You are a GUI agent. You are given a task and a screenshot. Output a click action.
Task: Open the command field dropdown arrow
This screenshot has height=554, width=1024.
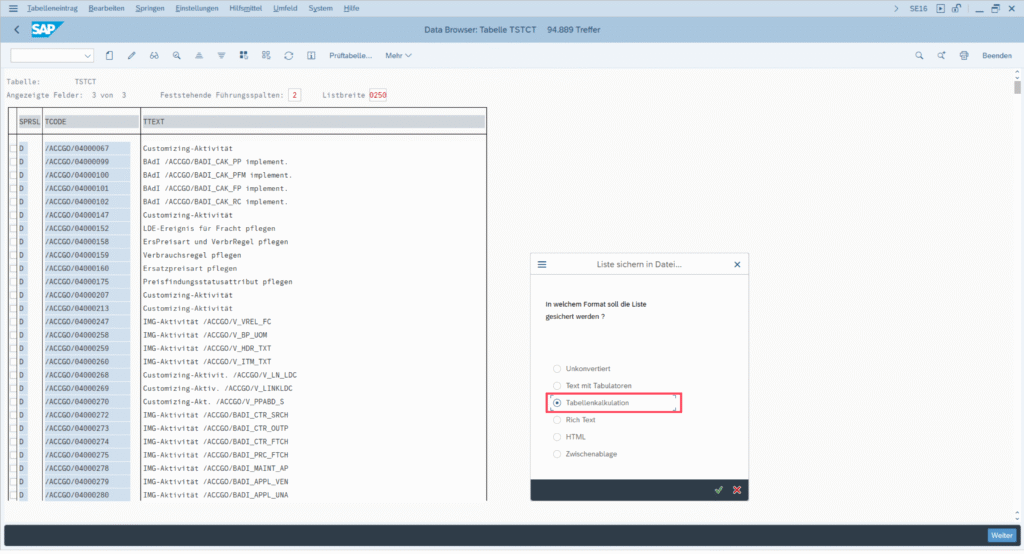coord(87,56)
